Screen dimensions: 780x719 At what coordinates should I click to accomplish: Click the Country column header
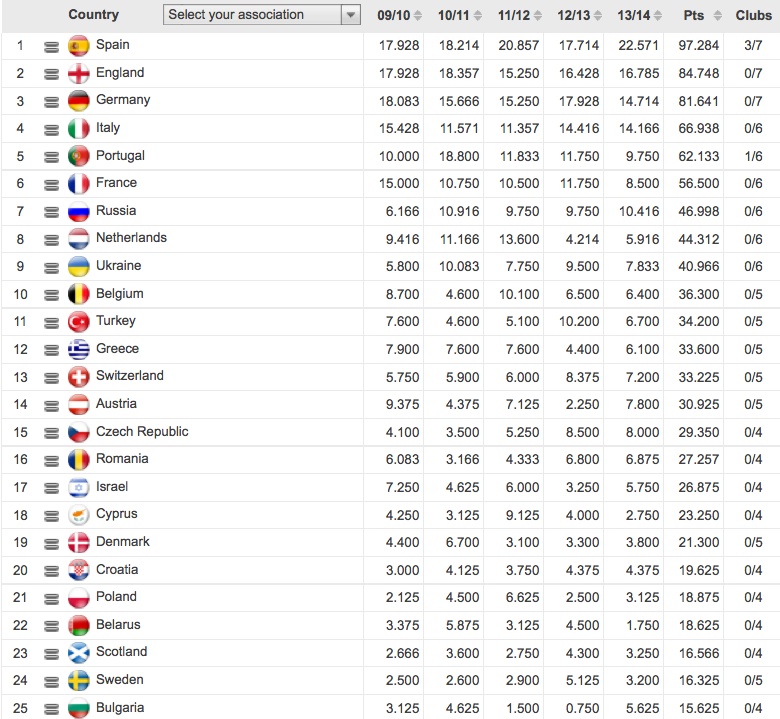(x=93, y=15)
